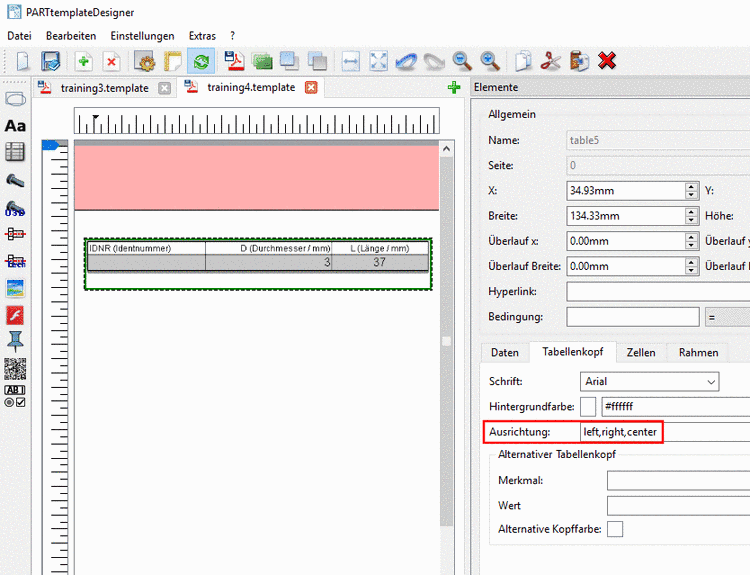The width and height of the screenshot is (750, 575).
Task: Open the Extras menu
Action: tap(202, 36)
